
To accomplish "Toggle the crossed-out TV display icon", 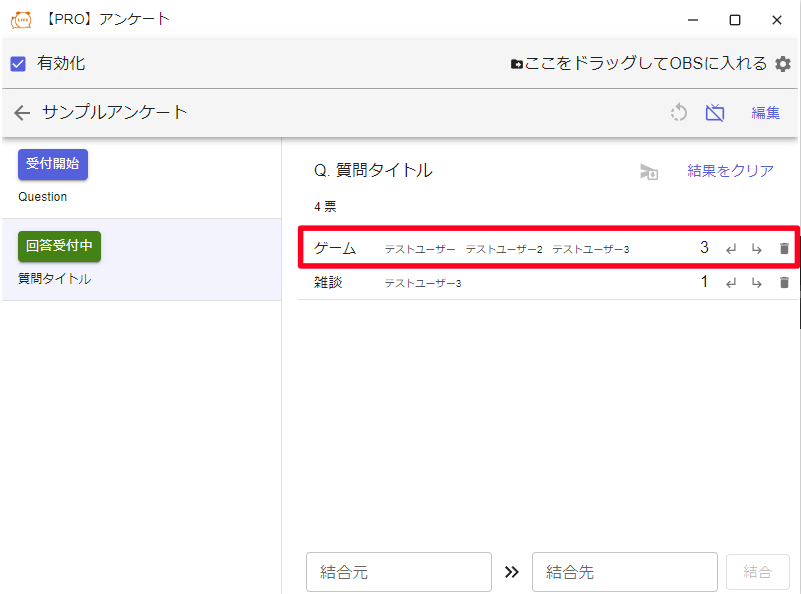I will 714,113.
